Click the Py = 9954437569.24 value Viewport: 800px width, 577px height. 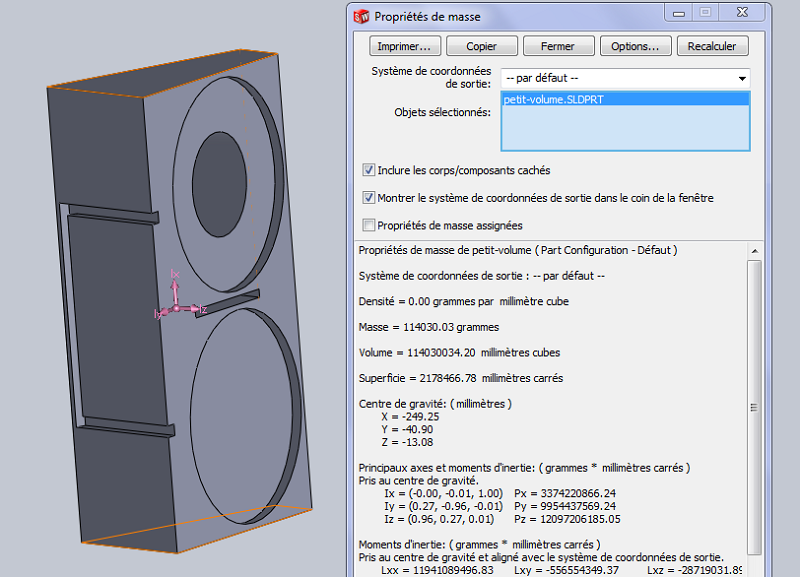565,506
